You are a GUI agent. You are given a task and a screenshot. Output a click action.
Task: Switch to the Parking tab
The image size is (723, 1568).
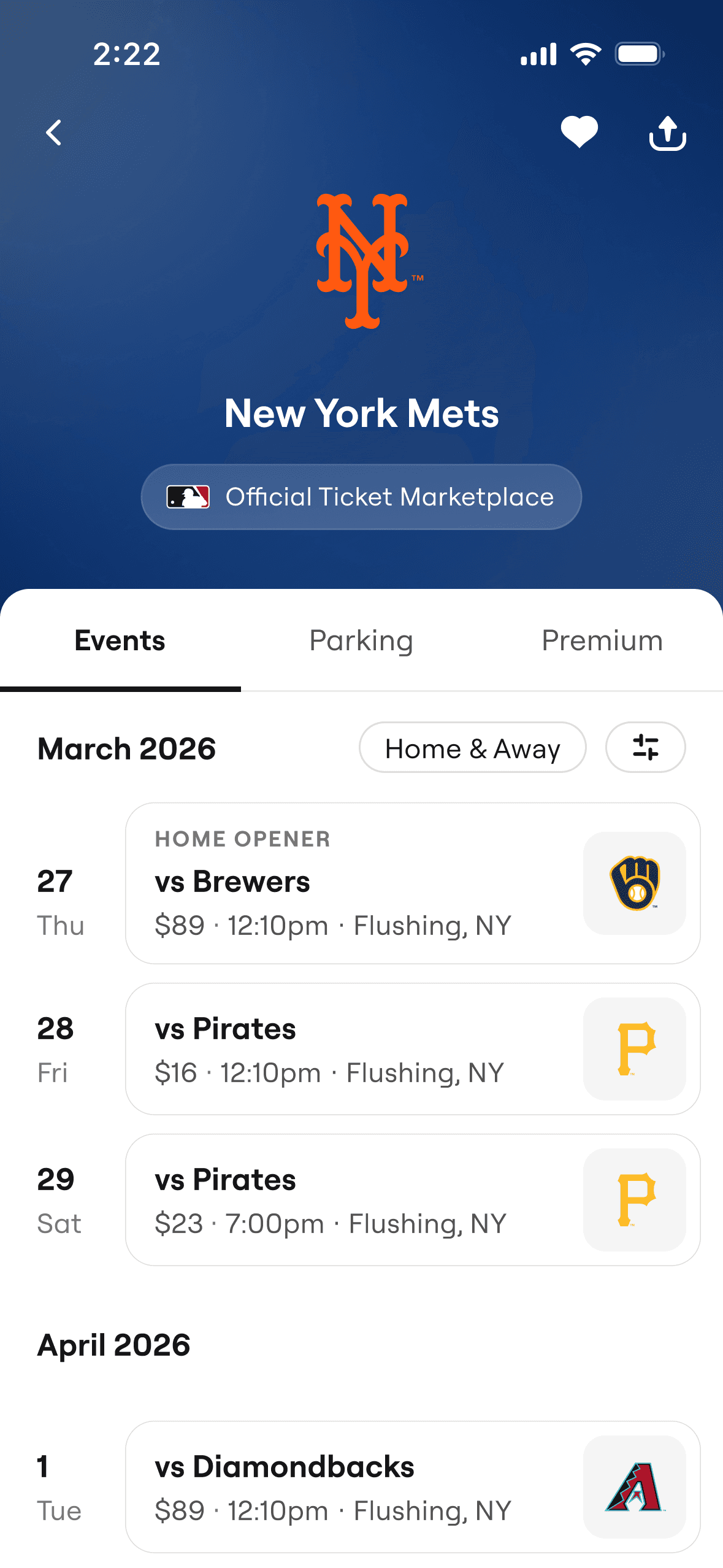click(361, 640)
